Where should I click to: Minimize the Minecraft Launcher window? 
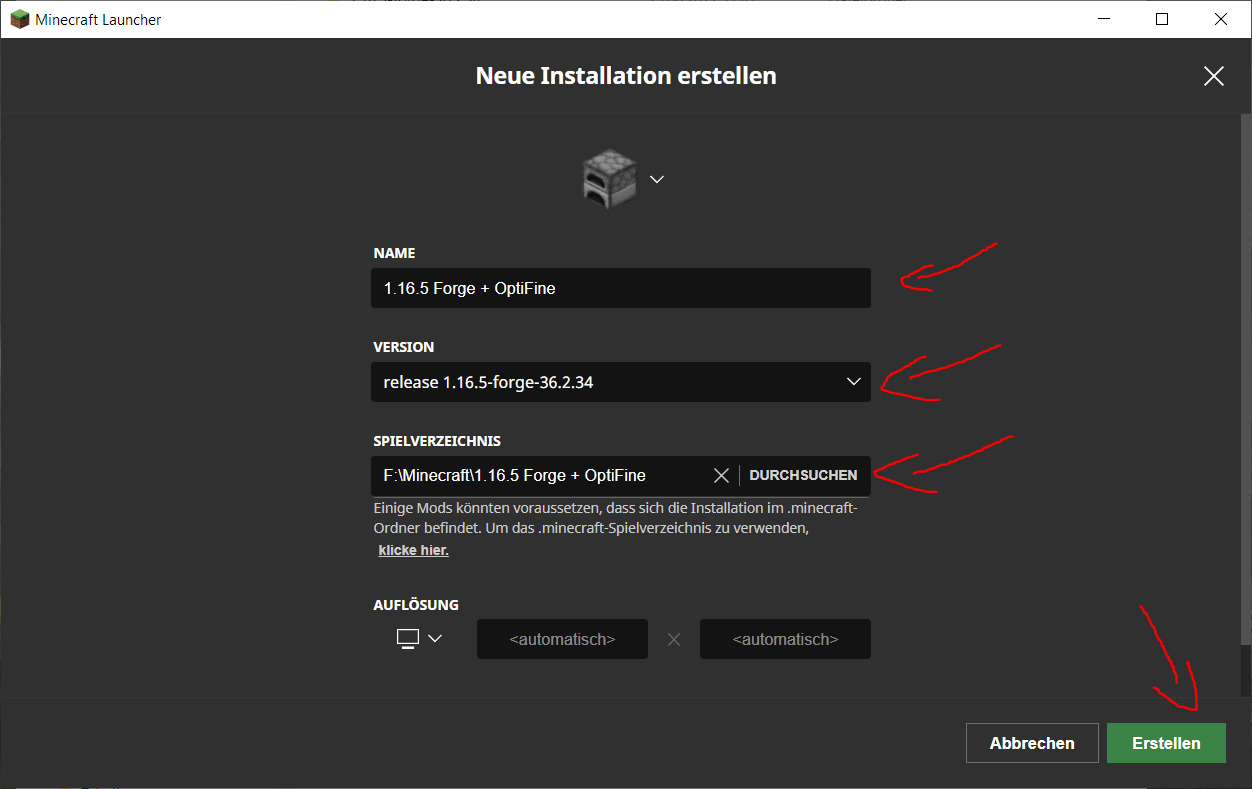point(1104,19)
